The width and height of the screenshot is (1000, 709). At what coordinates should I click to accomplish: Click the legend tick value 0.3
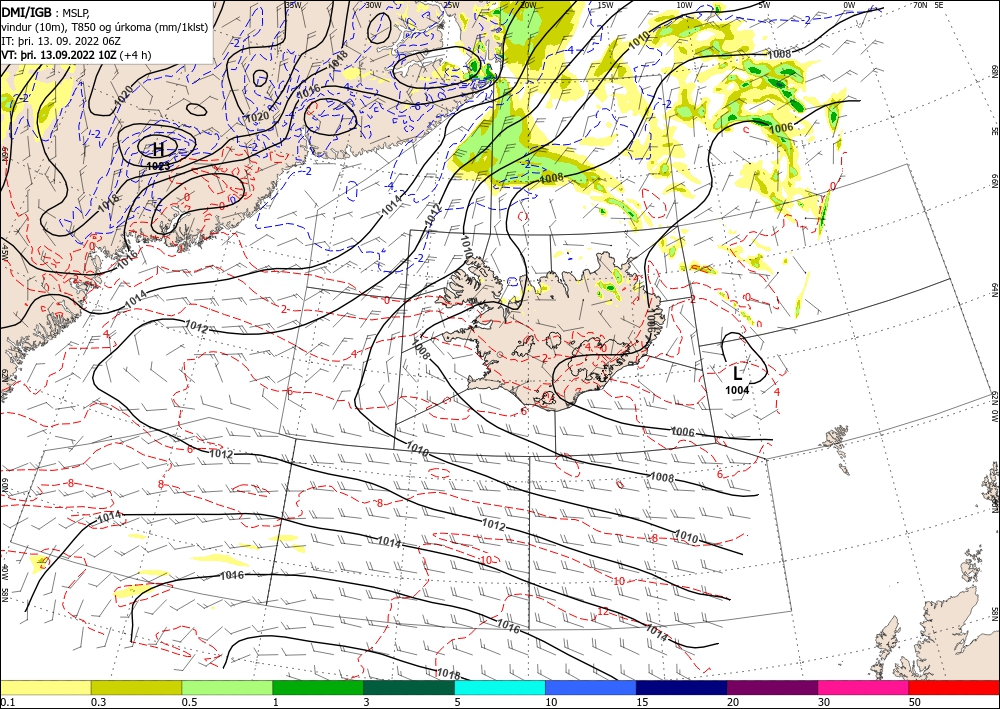98,702
